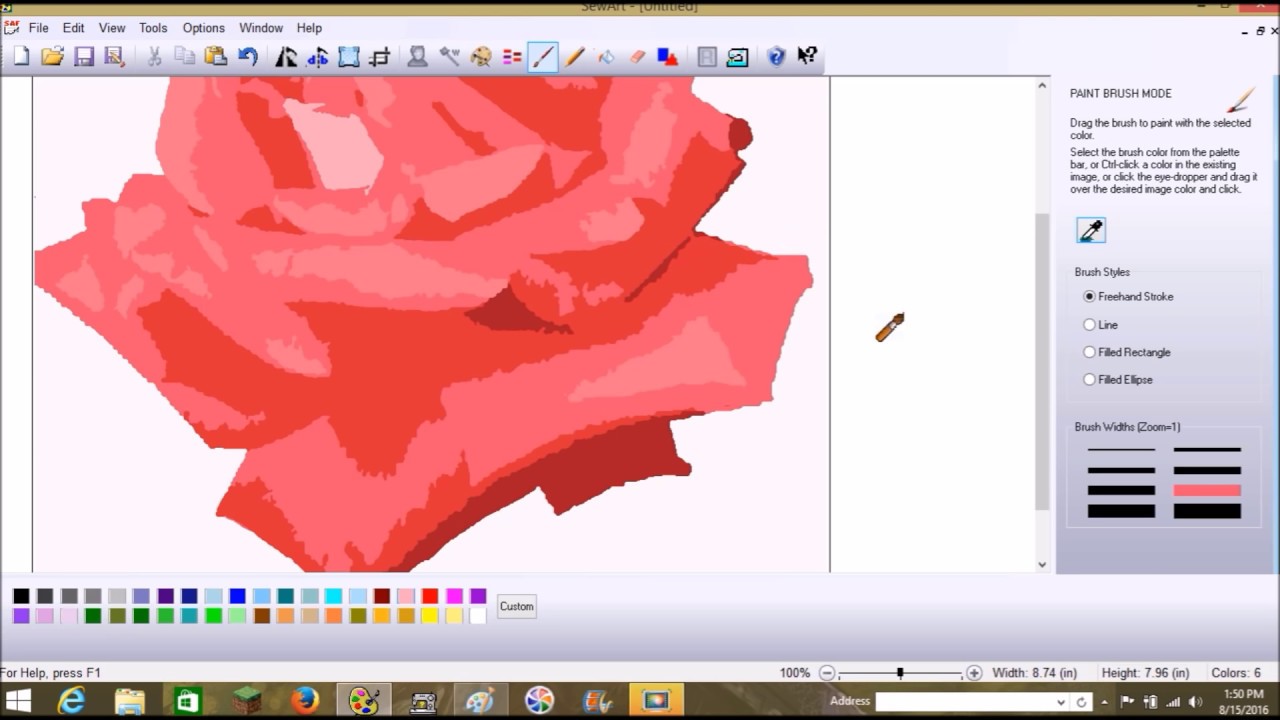
Task: Pick the magenta palette swatch
Action: [x=454, y=596]
